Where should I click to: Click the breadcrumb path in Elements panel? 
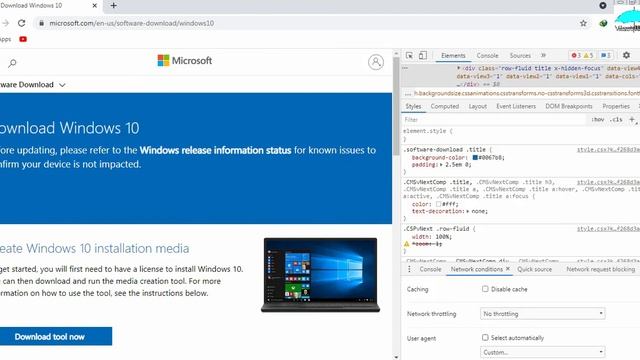pyautogui.click(x=527, y=93)
